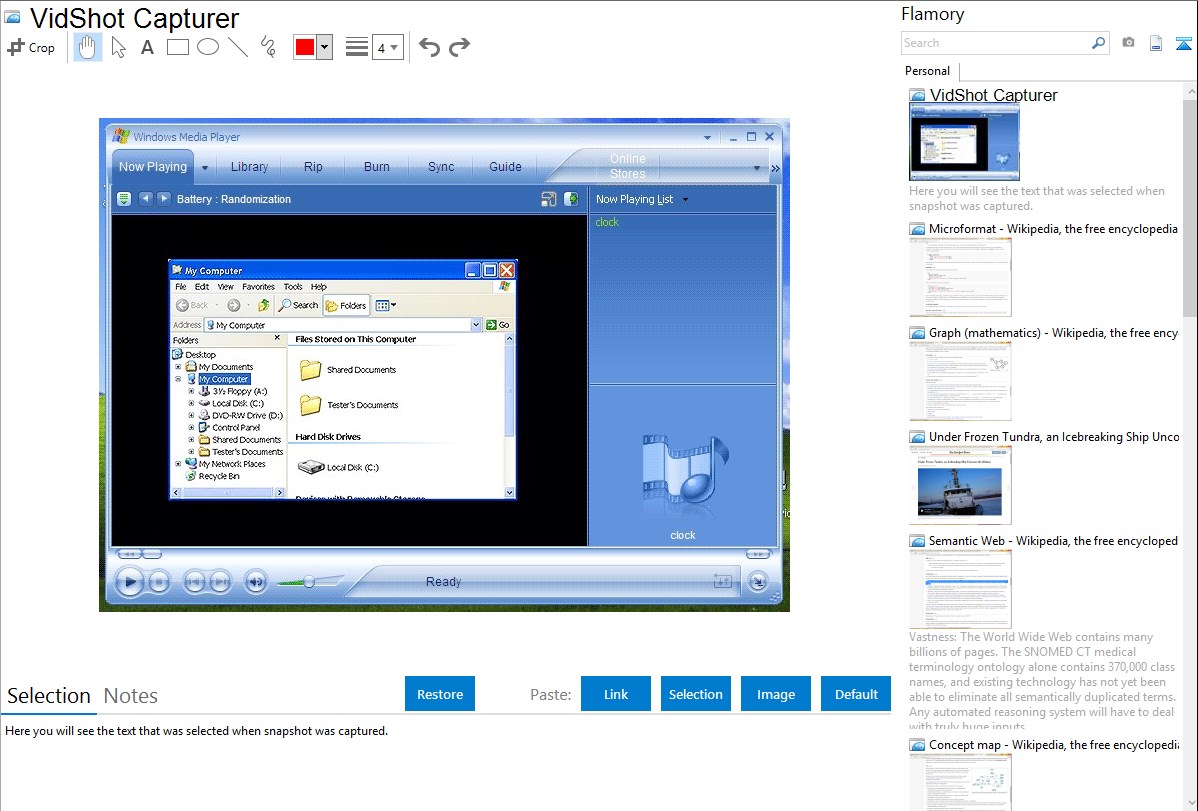Click Search in the My Computer toolbar
The height and width of the screenshot is (811, 1198).
[298, 306]
